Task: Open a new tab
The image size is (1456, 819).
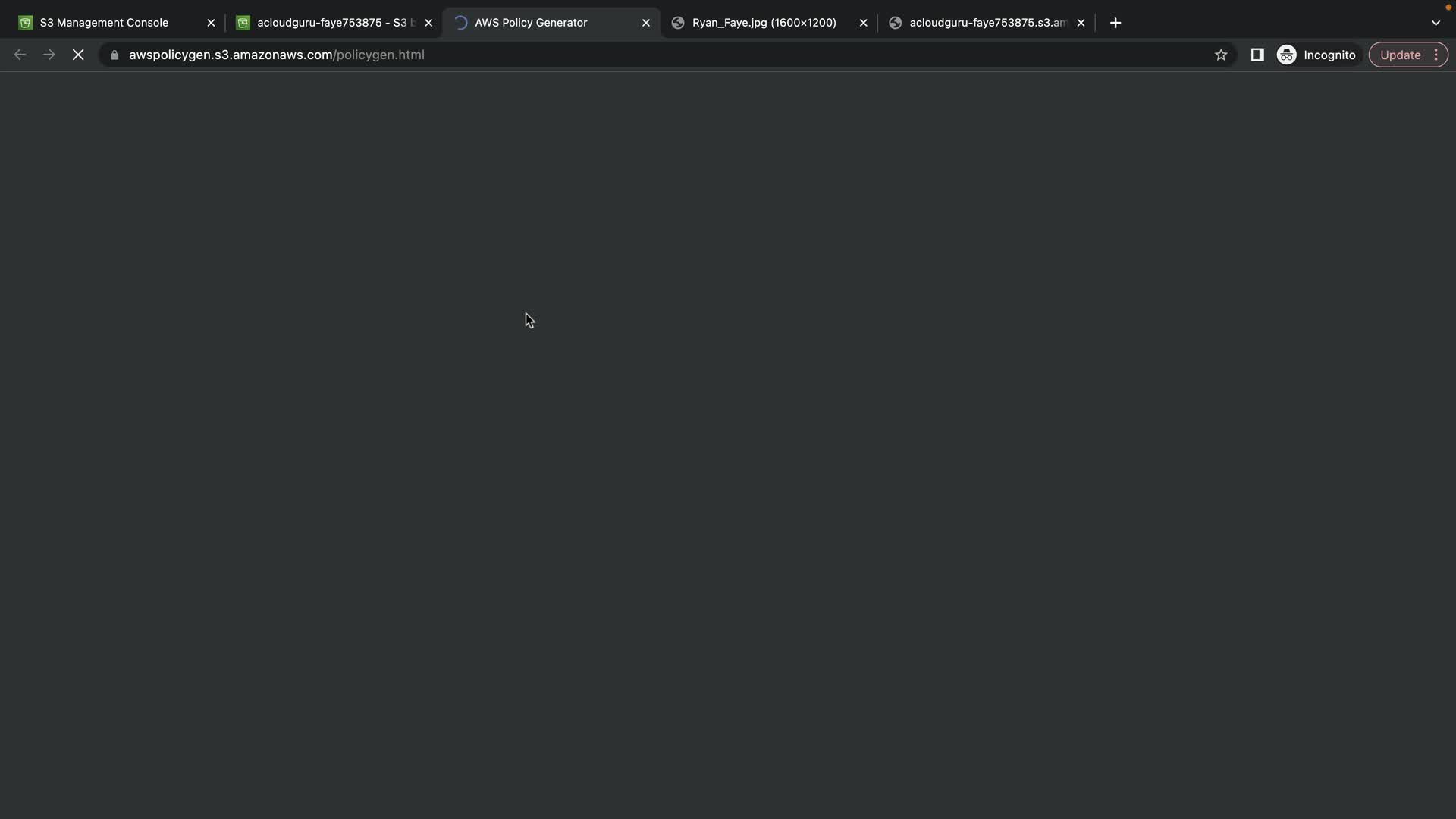Action: click(1116, 23)
